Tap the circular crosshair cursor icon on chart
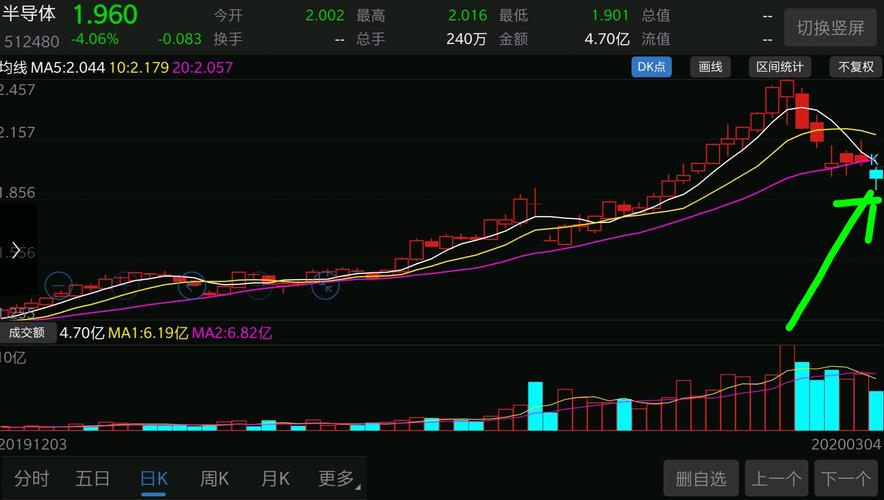The image size is (884, 500). click(325, 286)
